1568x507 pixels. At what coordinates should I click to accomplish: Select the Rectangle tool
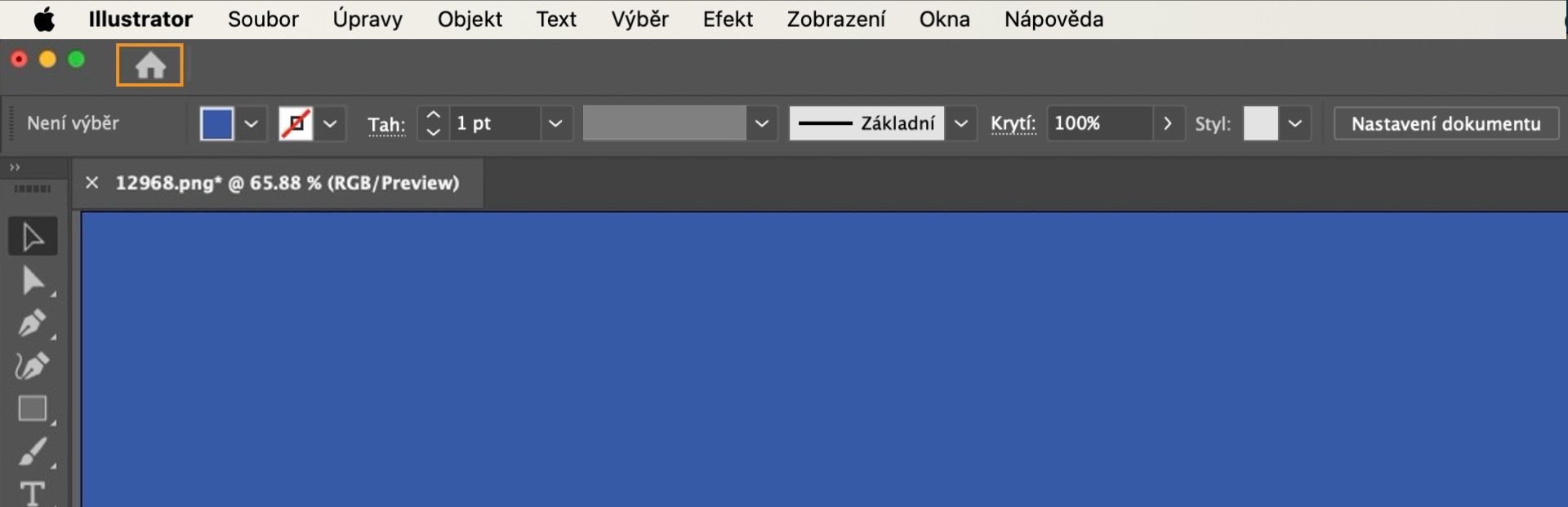coord(33,408)
